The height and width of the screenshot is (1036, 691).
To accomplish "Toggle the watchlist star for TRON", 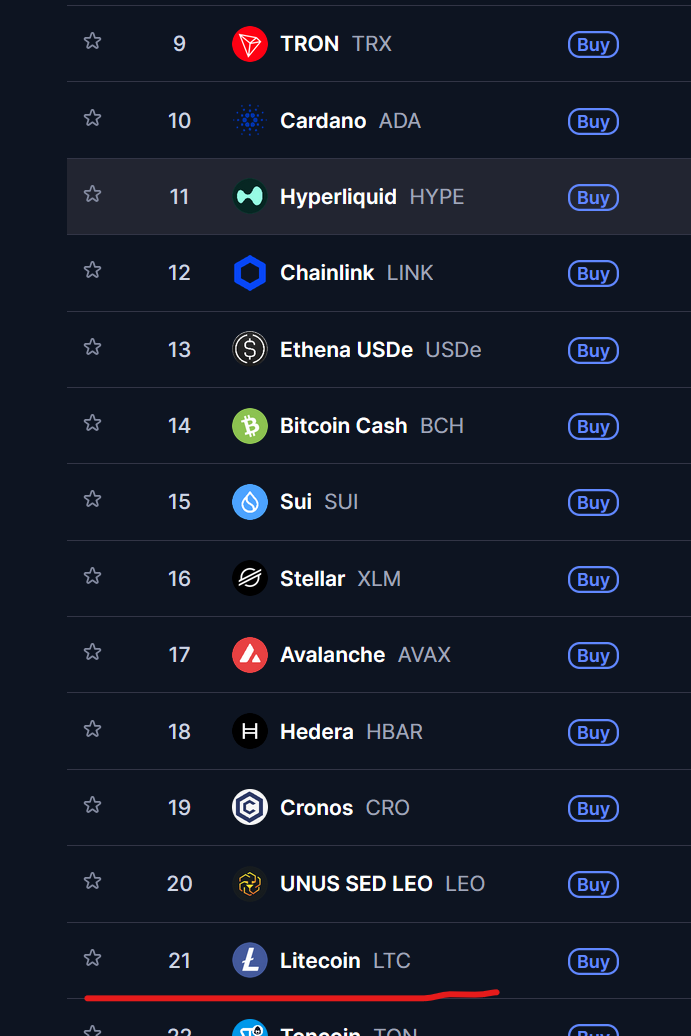I will [x=92, y=41].
